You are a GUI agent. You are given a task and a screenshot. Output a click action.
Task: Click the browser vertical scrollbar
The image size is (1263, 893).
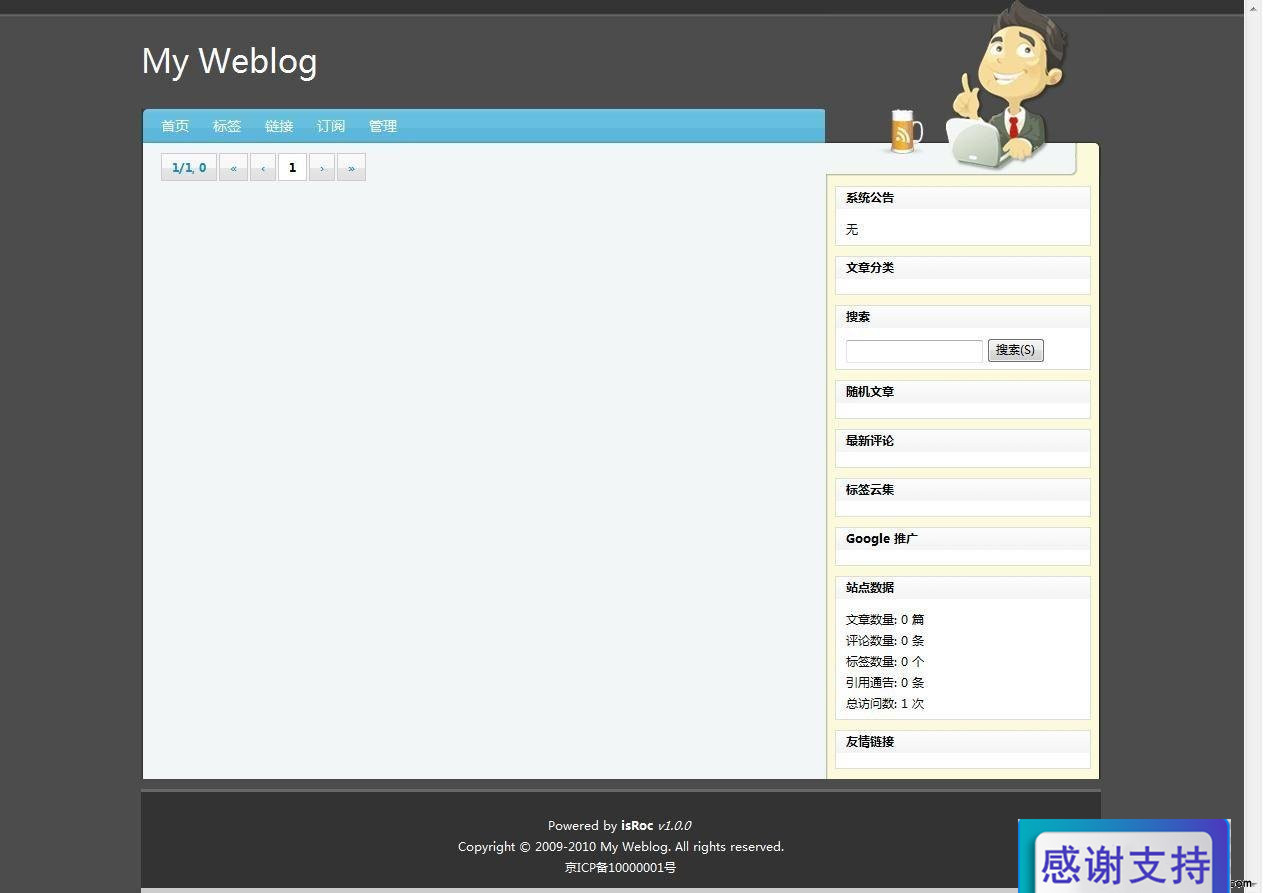pos(1253,446)
